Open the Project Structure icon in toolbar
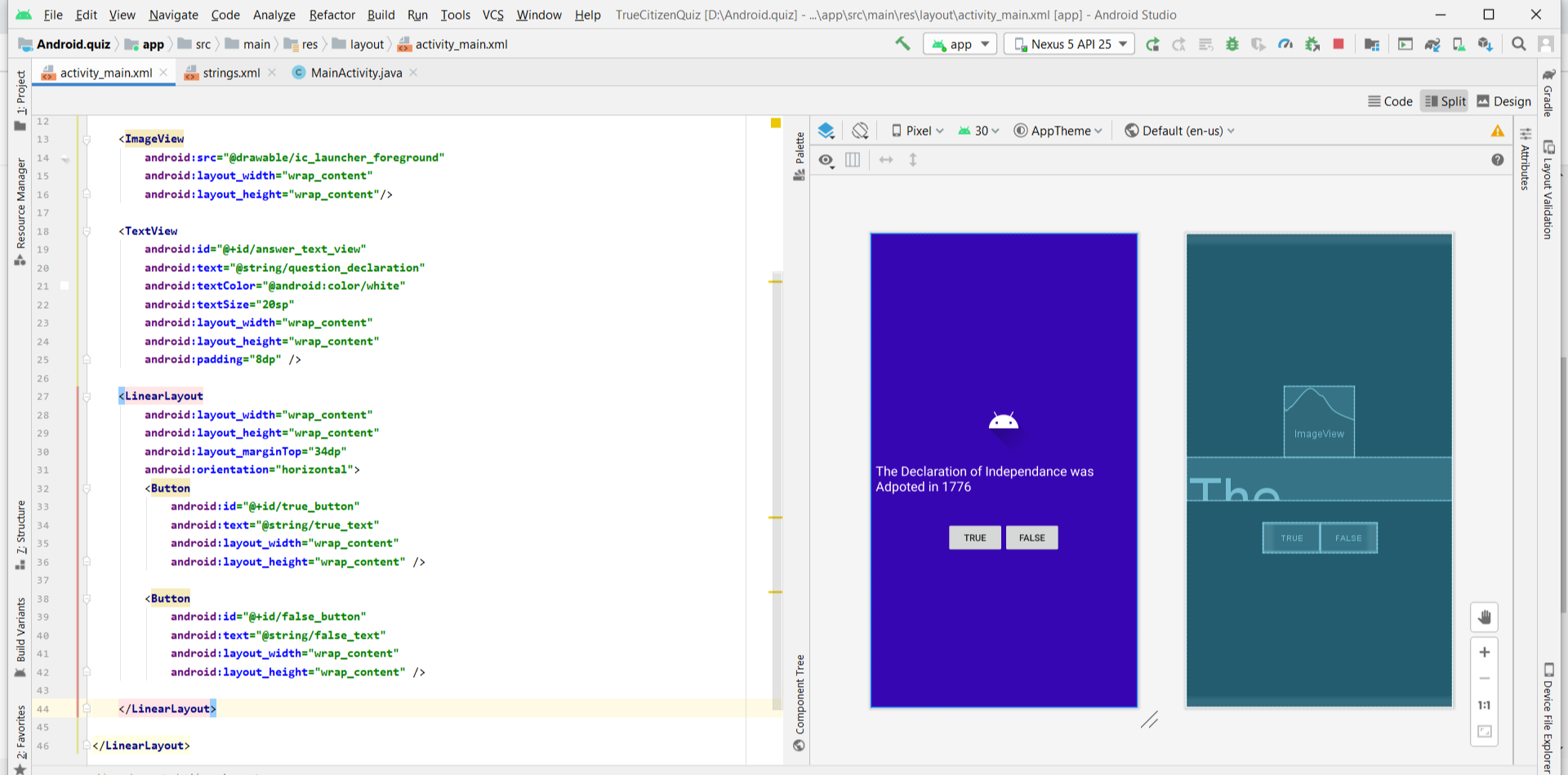Image resolution: width=1568 pixels, height=775 pixels. pos(1372,44)
